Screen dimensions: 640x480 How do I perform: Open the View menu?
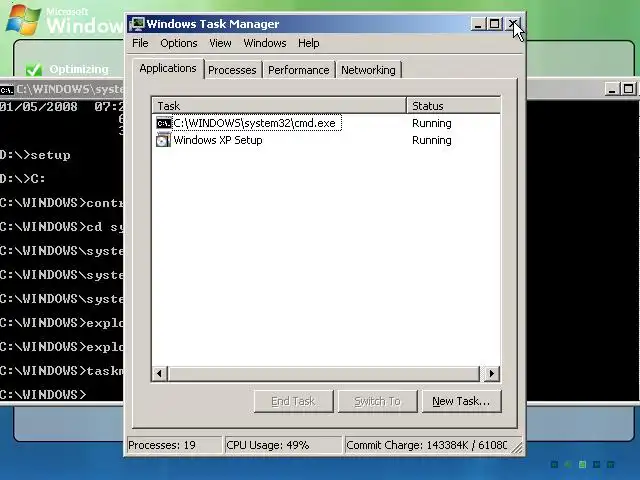coord(220,43)
